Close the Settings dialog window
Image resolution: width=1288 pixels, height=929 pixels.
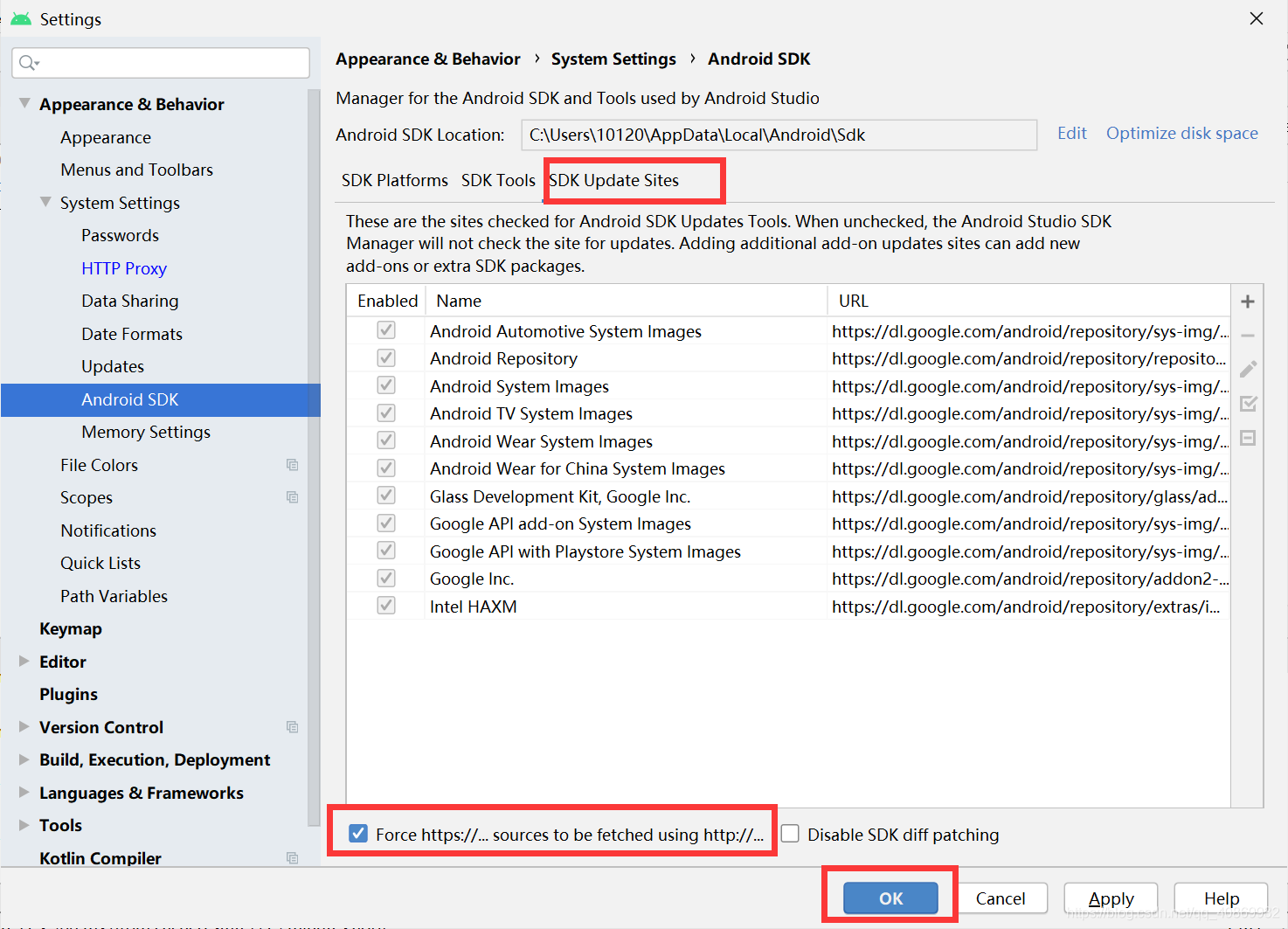1257,18
